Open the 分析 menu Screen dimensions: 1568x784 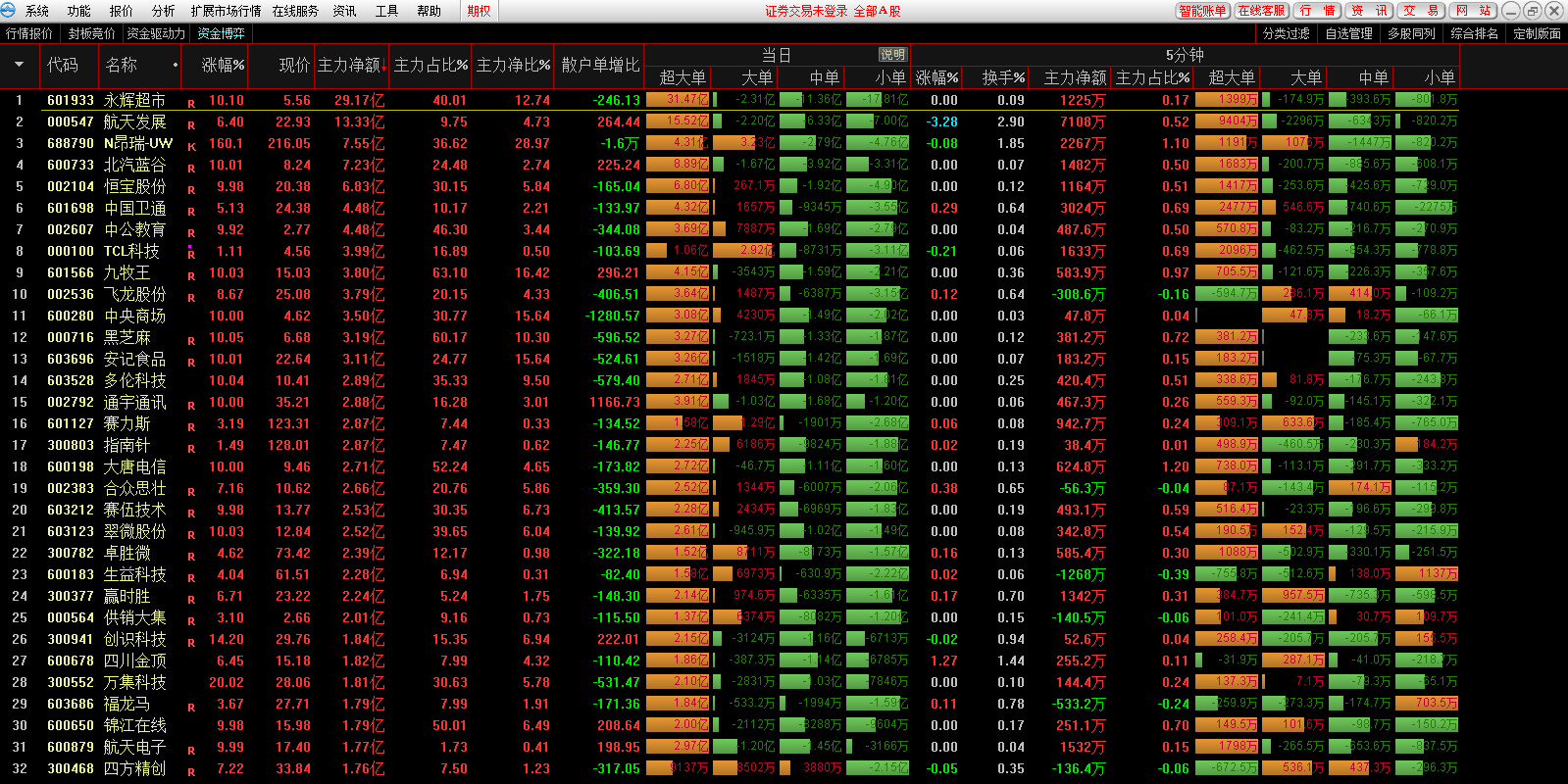(163, 11)
